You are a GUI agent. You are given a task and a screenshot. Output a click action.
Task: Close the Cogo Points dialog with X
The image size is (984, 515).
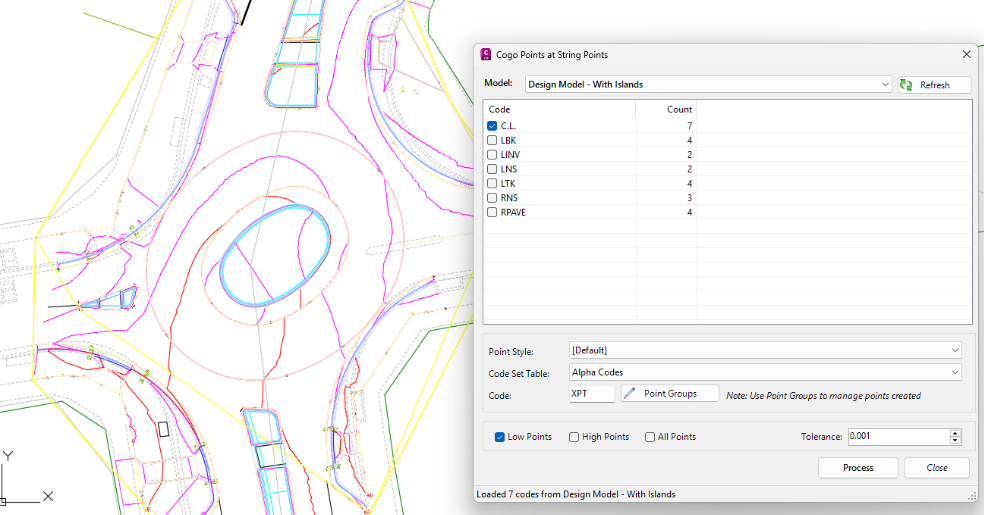click(966, 55)
